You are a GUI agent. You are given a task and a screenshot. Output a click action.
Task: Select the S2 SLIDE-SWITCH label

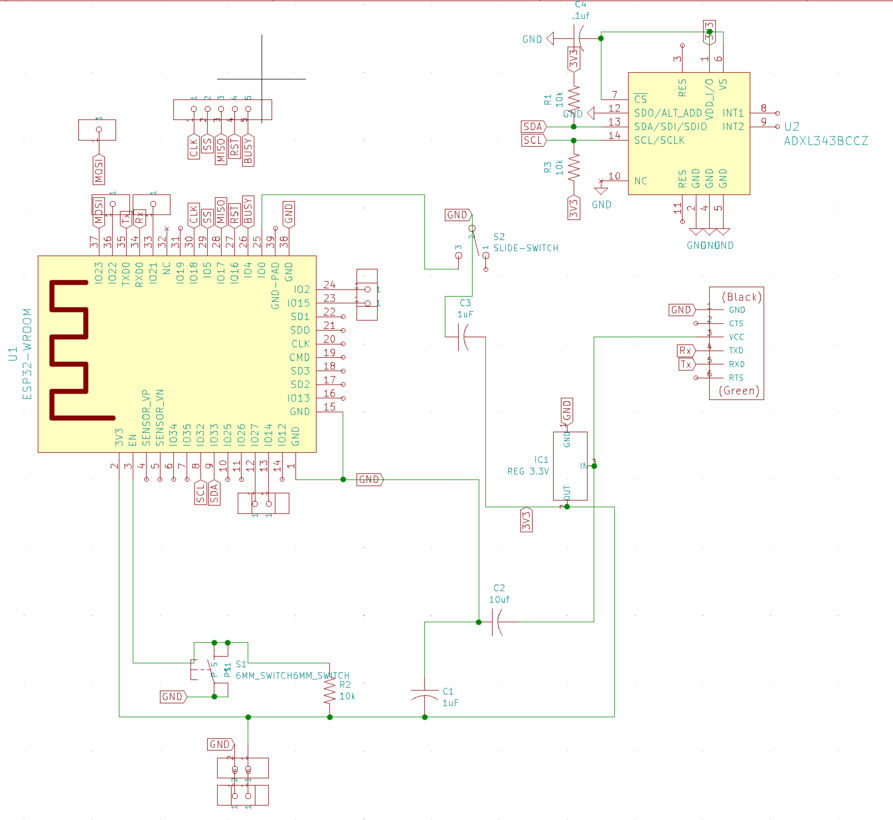[526, 242]
